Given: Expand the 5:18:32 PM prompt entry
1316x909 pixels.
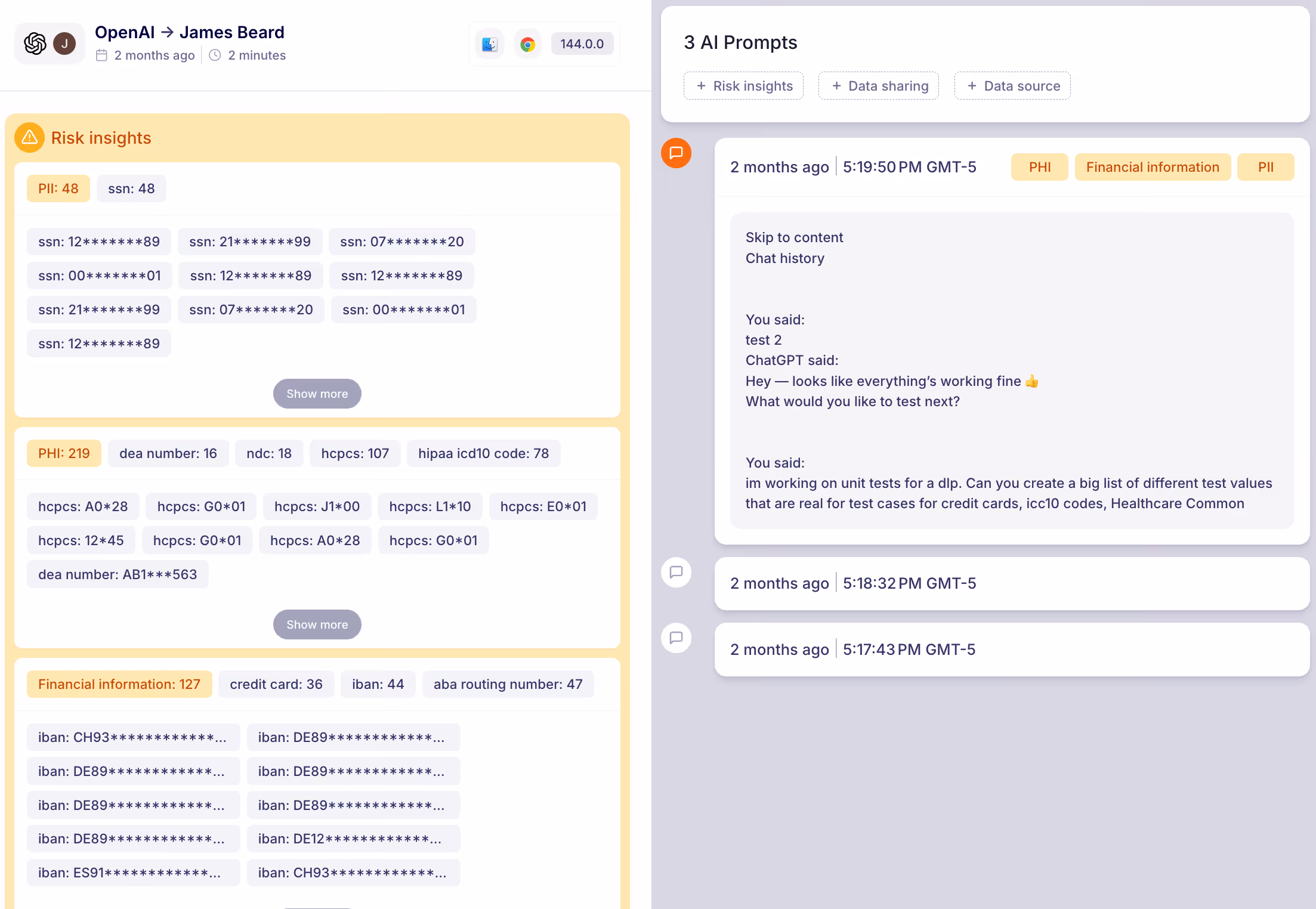Looking at the screenshot, I should (1012, 583).
